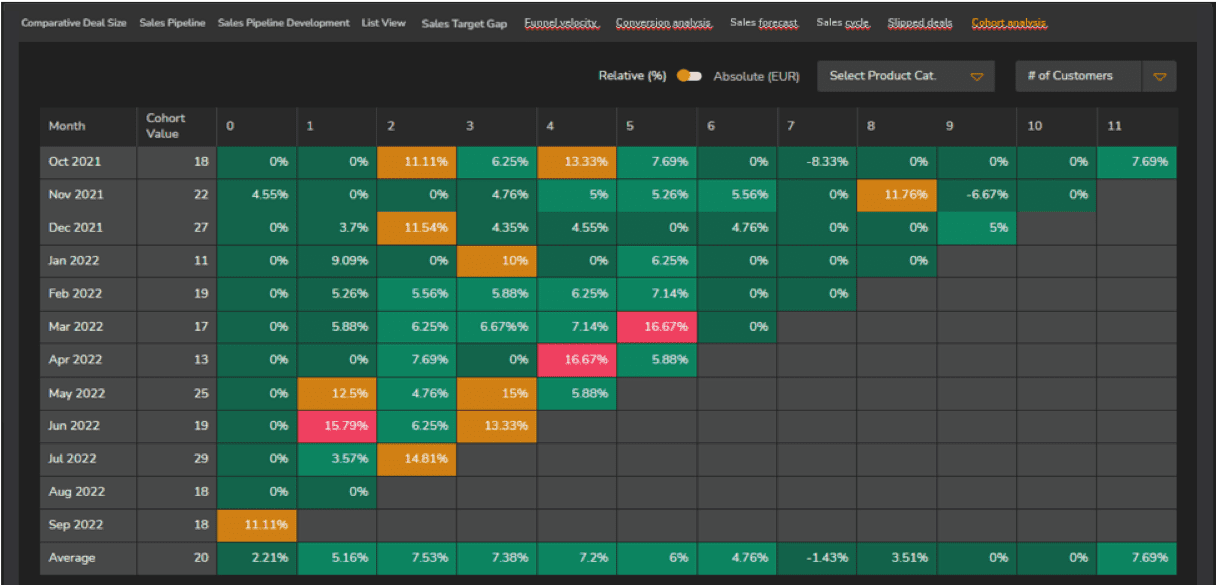Go to the Sales Pipeline Development tab

[283, 23]
